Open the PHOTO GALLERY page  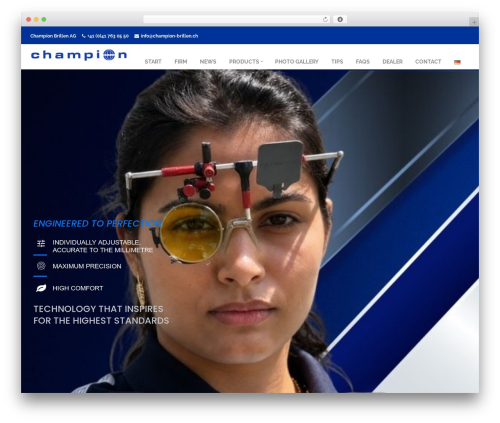(x=297, y=62)
